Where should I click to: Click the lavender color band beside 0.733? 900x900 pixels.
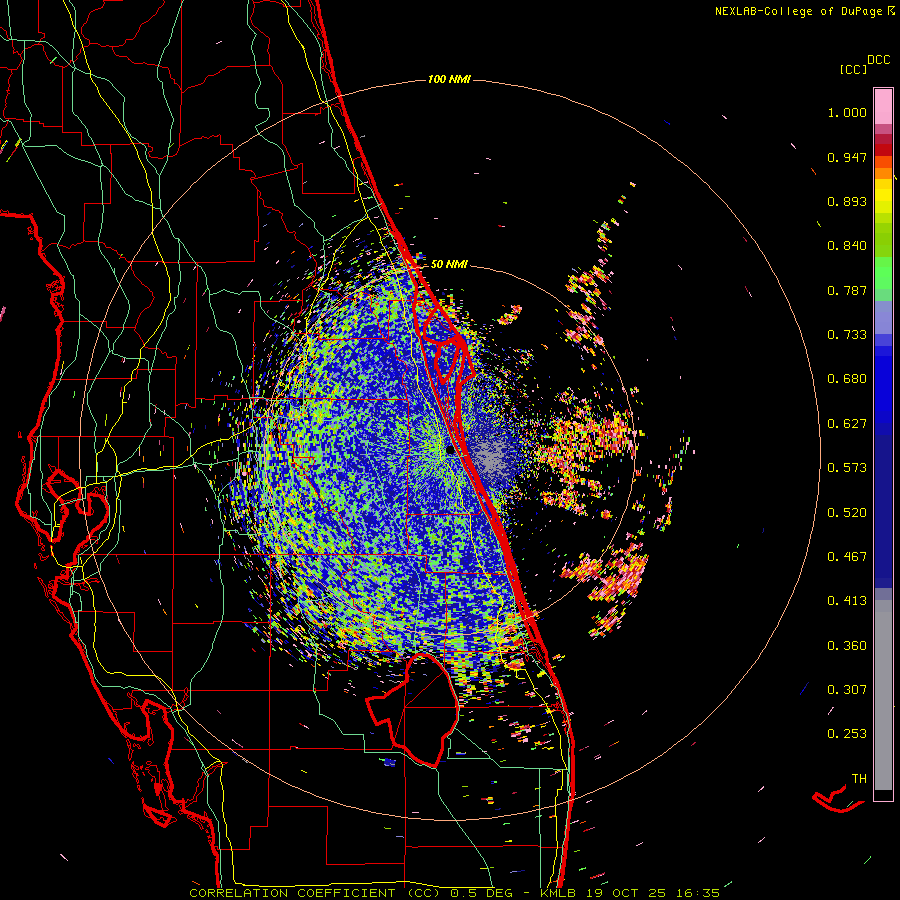883,318
